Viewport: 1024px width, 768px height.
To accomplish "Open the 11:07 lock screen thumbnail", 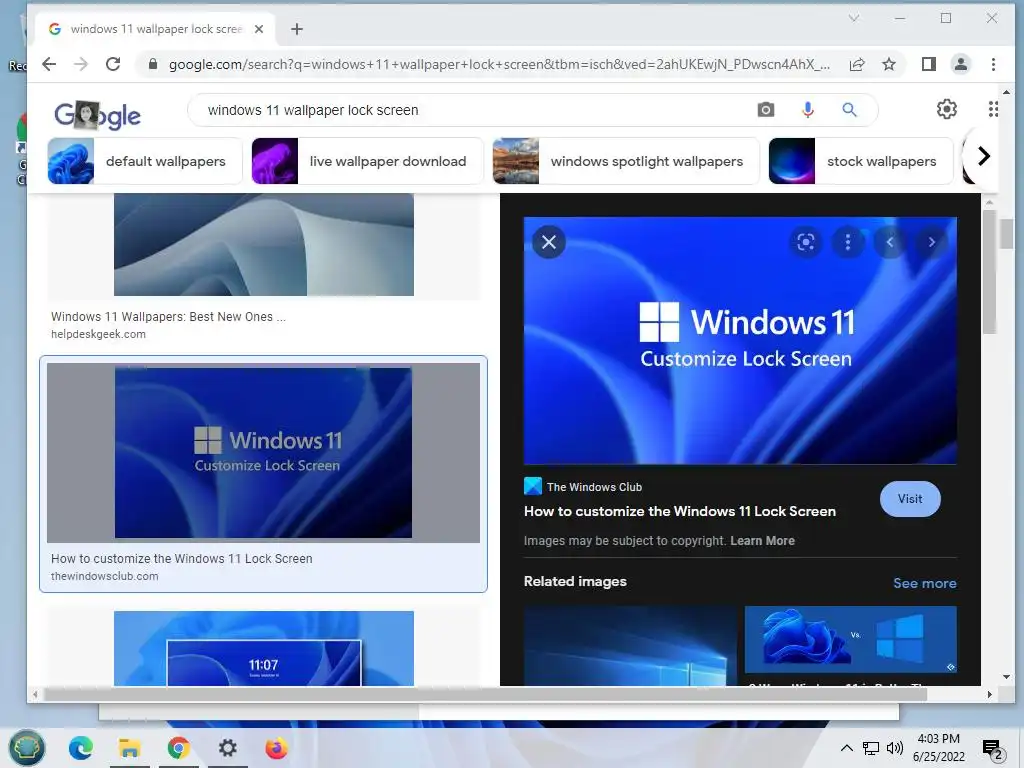I will 264,648.
